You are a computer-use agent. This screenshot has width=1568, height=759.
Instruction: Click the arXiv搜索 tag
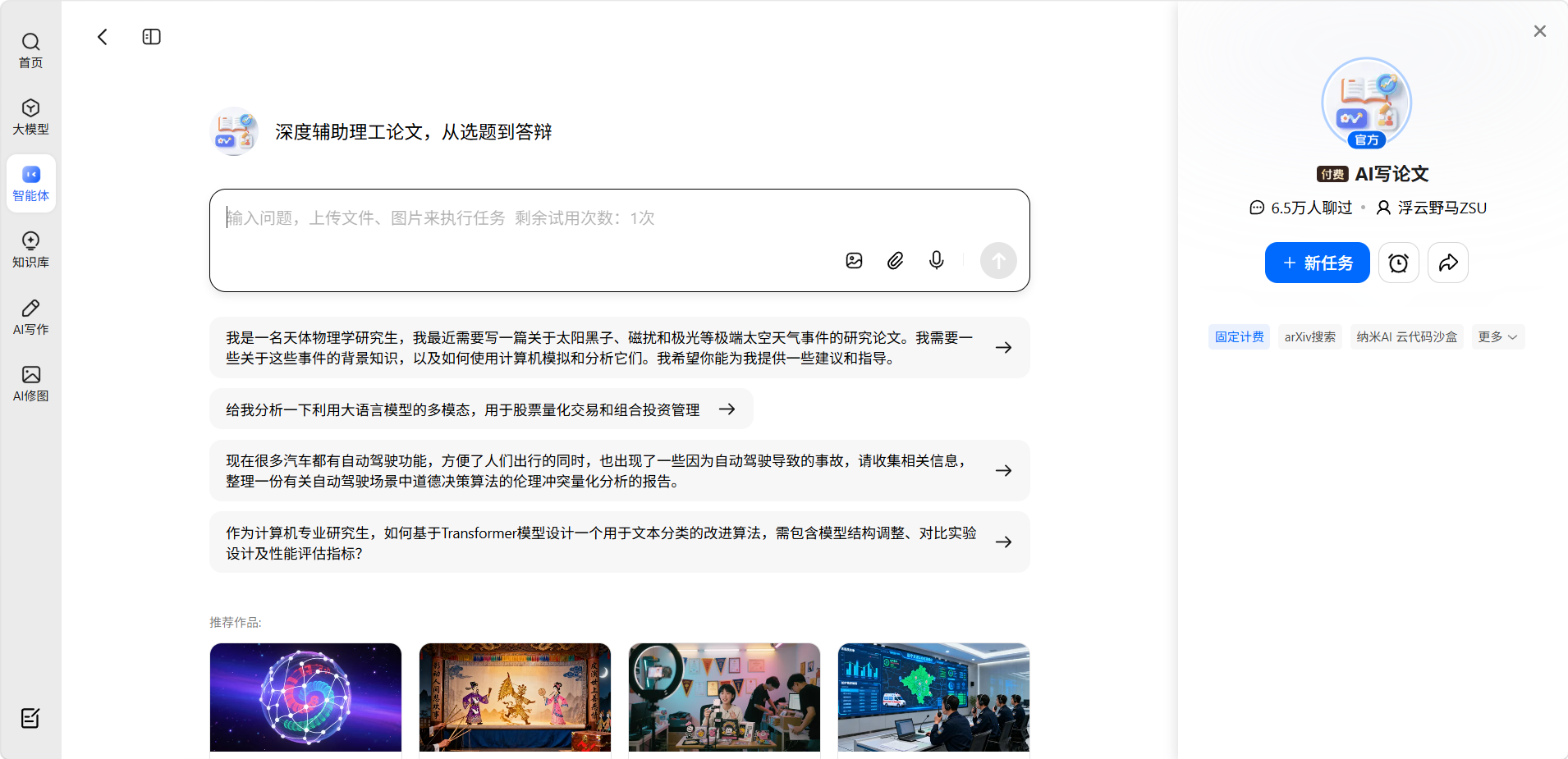coord(1309,337)
